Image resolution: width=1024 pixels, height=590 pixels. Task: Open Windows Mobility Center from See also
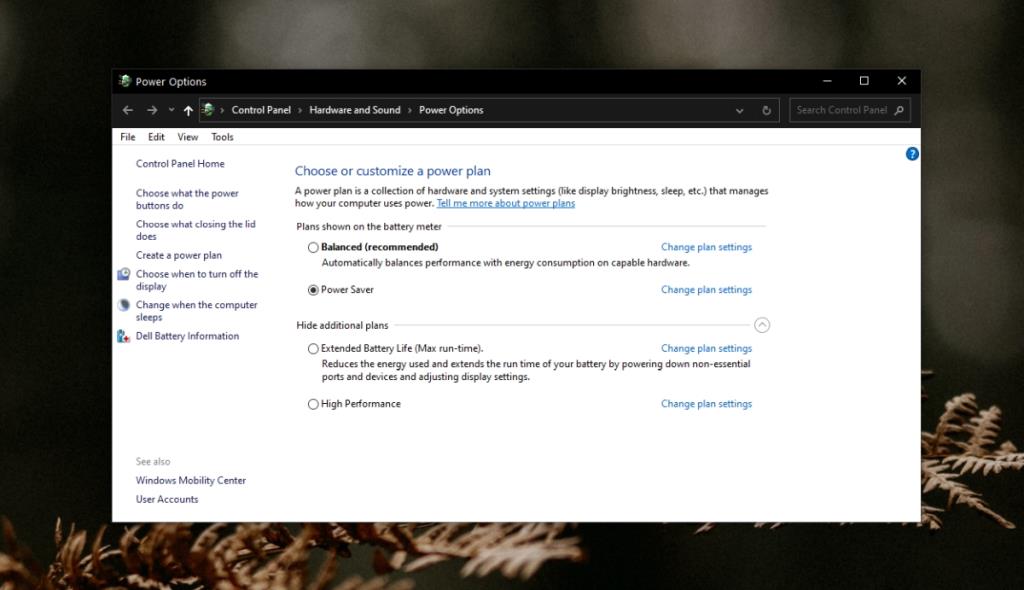pyautogui.click(x=190, y=480)
